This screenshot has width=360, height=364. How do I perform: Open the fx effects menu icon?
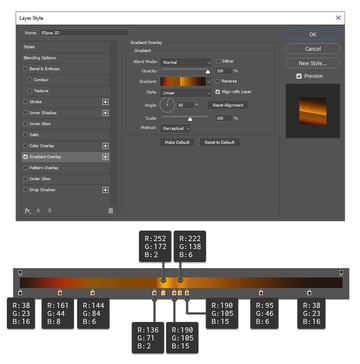pos(27,211)
